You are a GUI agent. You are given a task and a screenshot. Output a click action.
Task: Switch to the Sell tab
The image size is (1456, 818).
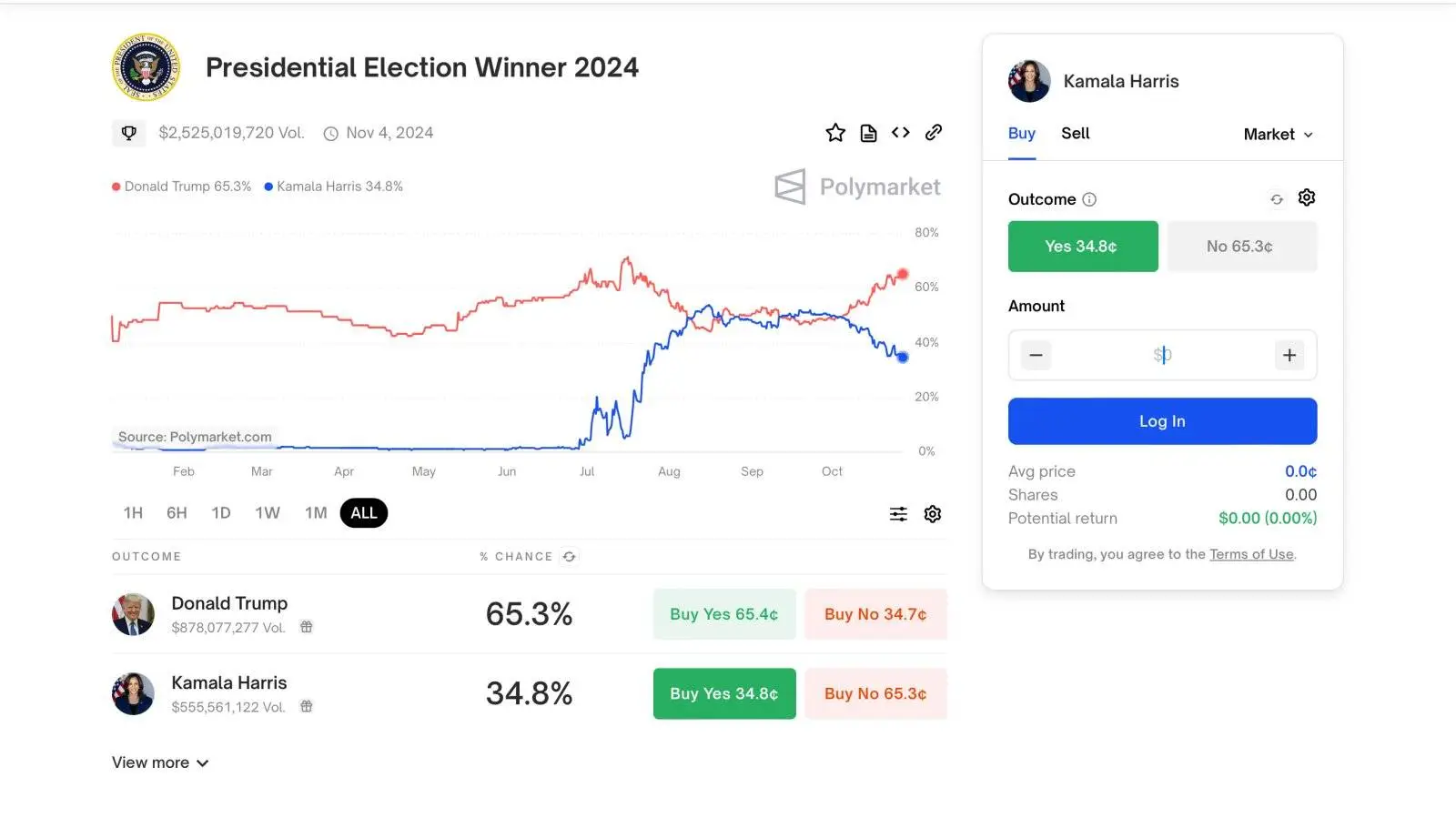pyautogui.click(x=1075, y=134)
